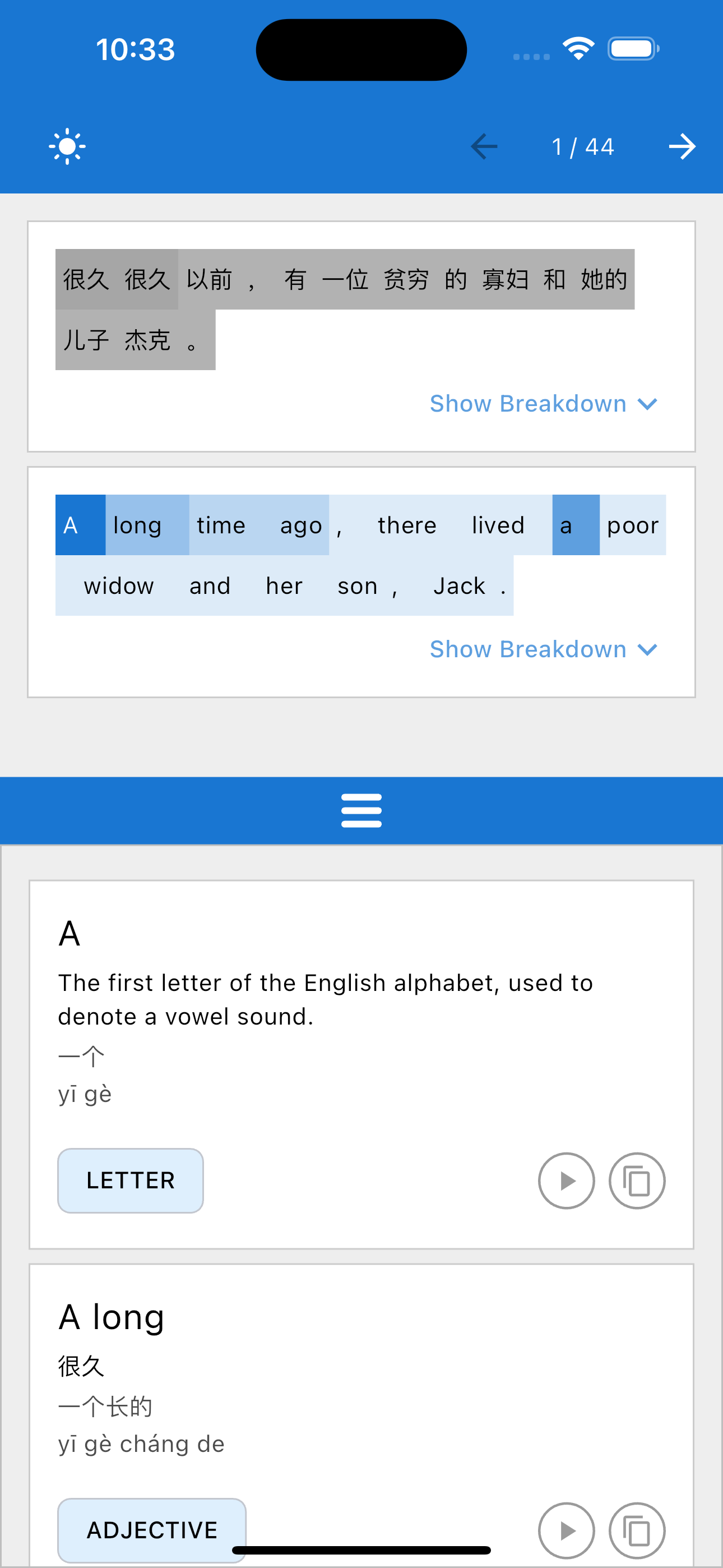
Task: Select the word 'widow' in translation
Action: tap(119, 586)
